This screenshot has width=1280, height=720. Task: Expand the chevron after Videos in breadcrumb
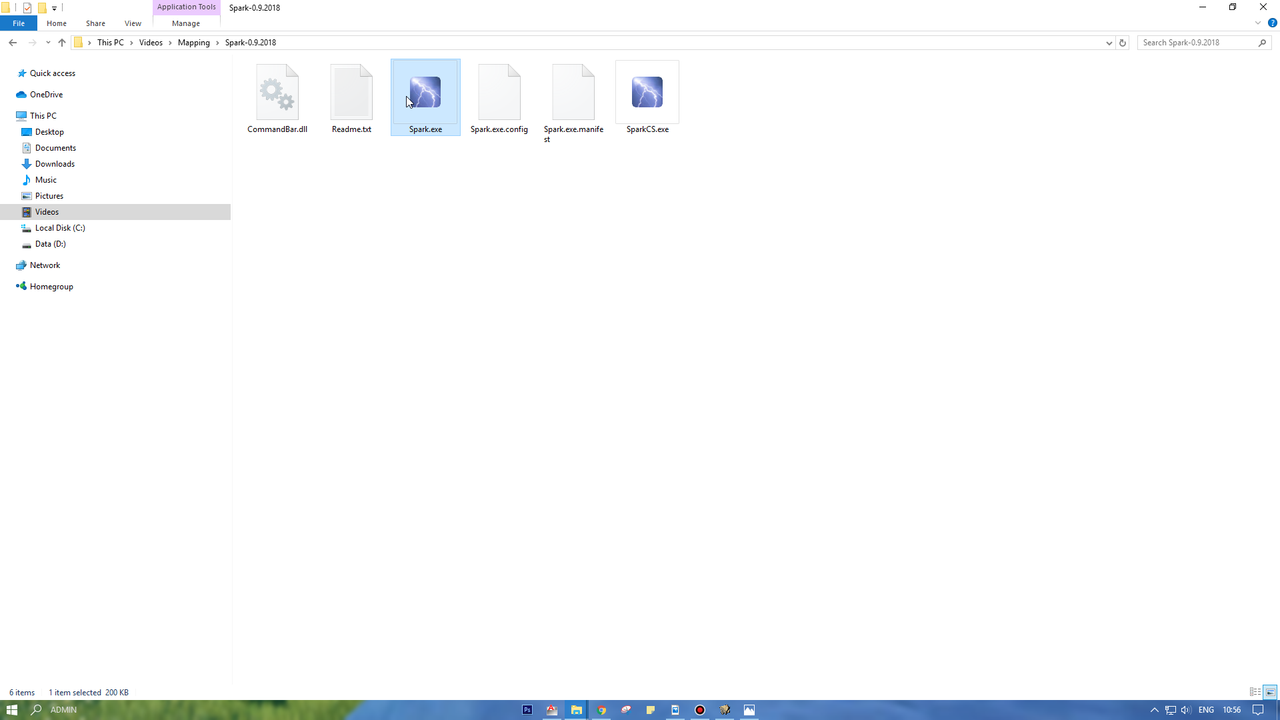170,42
